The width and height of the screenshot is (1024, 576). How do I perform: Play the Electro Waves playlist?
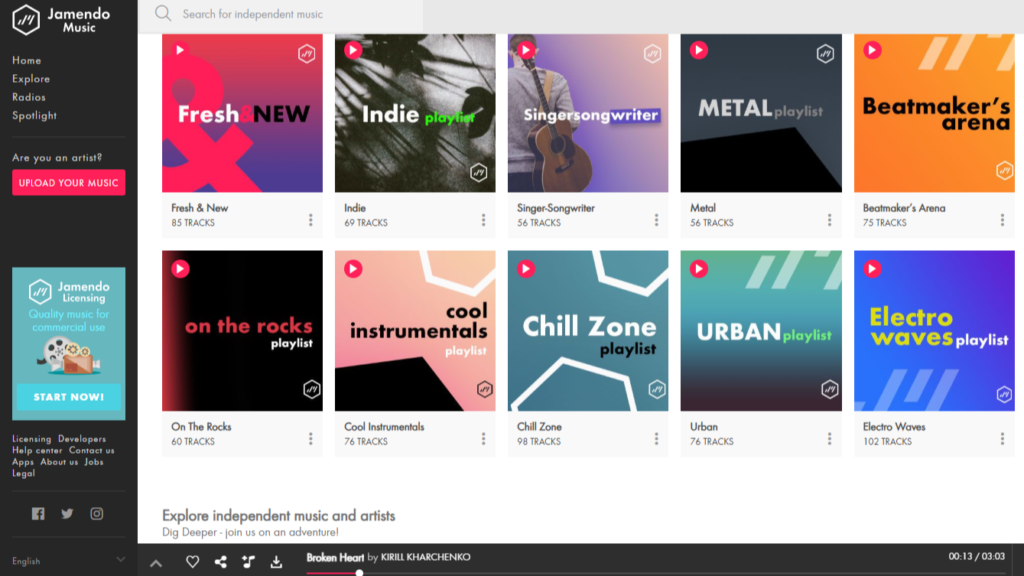tap(872, 268)
